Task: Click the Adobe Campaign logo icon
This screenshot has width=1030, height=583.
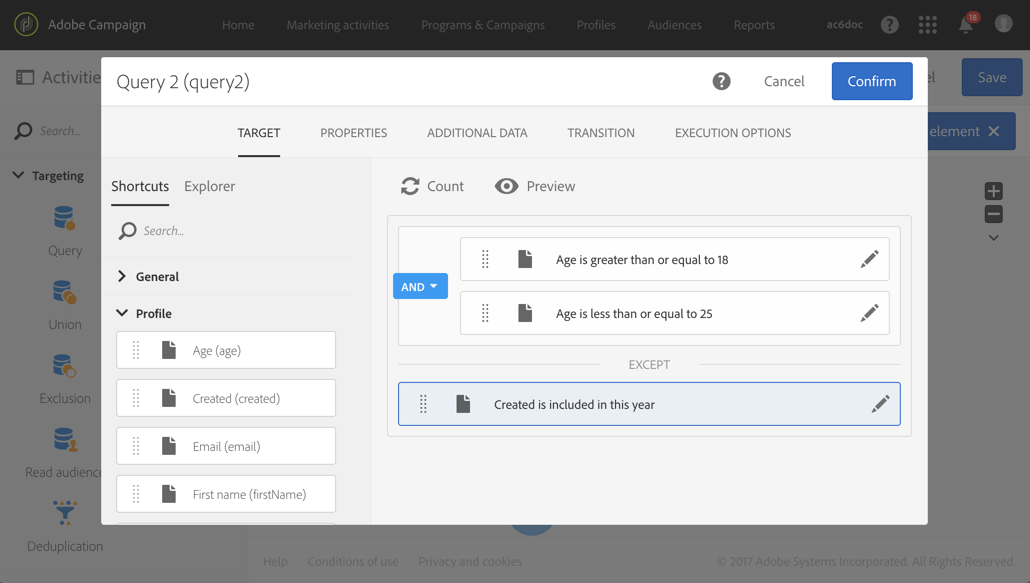Action: [26, 25]
